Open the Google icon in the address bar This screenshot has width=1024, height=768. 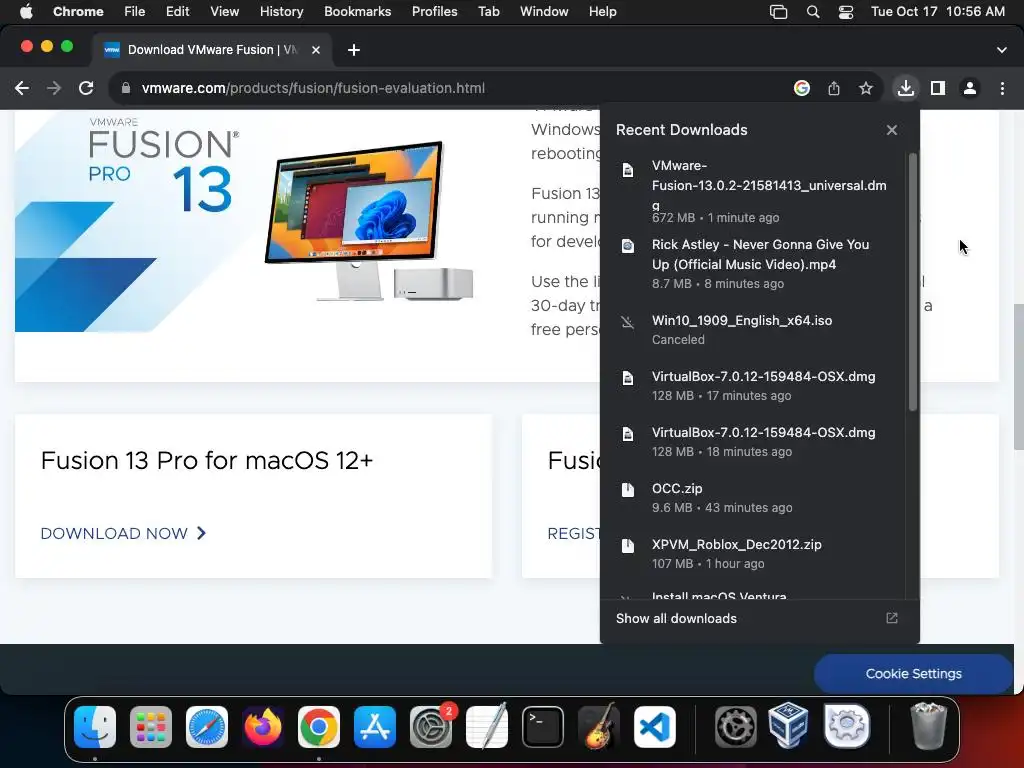click(802, 88)
